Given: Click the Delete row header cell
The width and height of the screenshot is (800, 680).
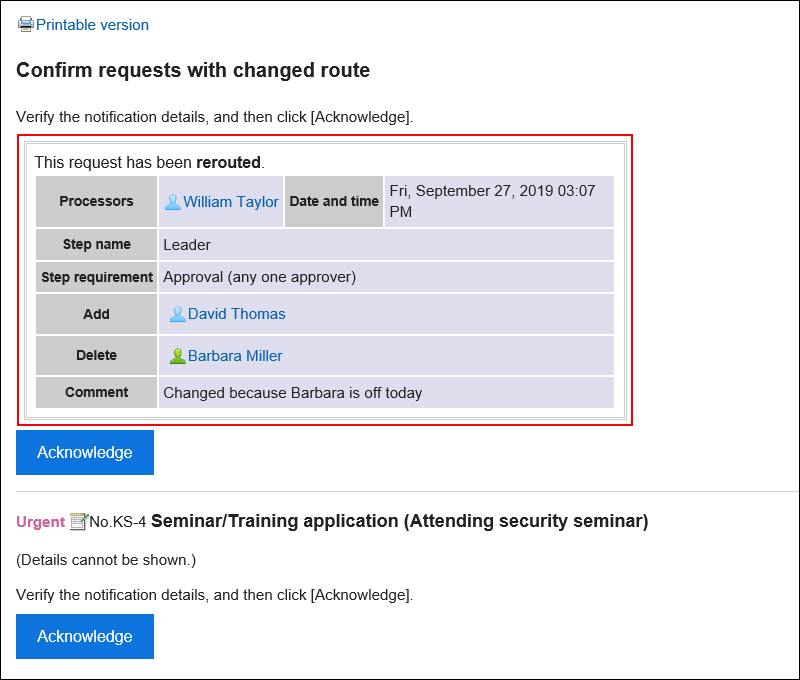Looking at the screenshot, I should (x=96, y=355).
